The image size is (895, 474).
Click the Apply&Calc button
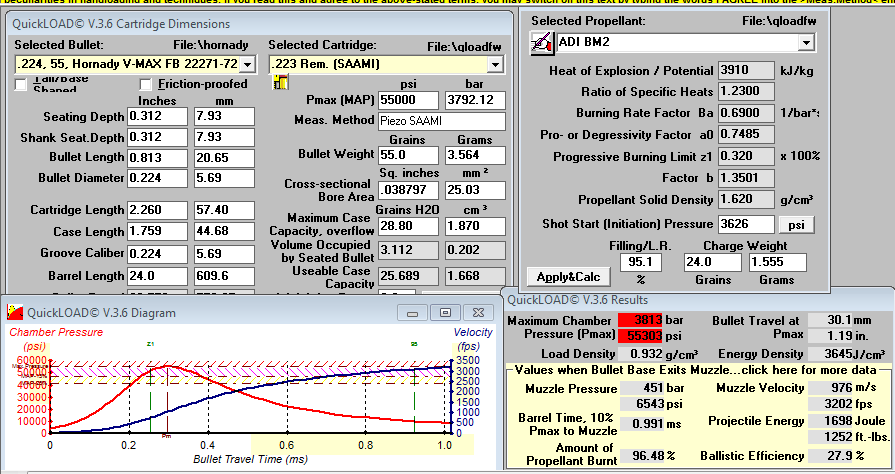point(568,277)
